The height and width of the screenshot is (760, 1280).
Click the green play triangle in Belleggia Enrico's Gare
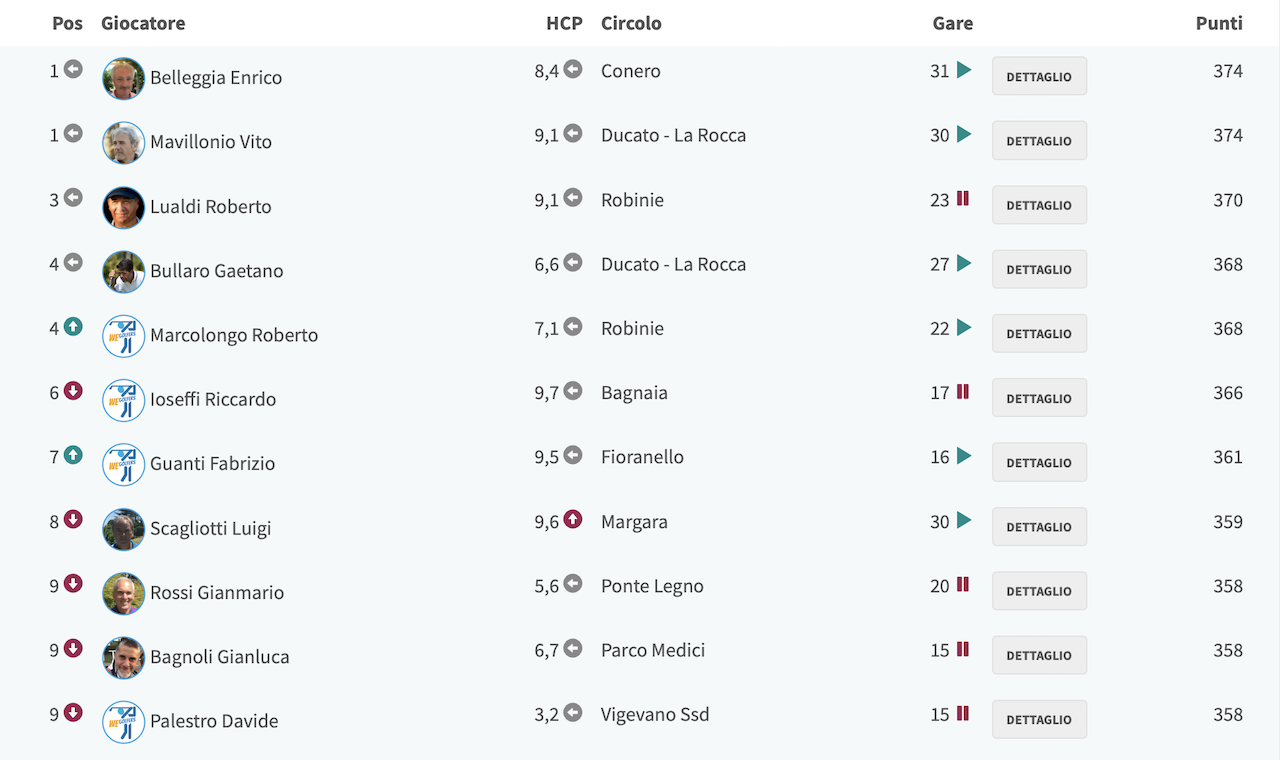964,70
